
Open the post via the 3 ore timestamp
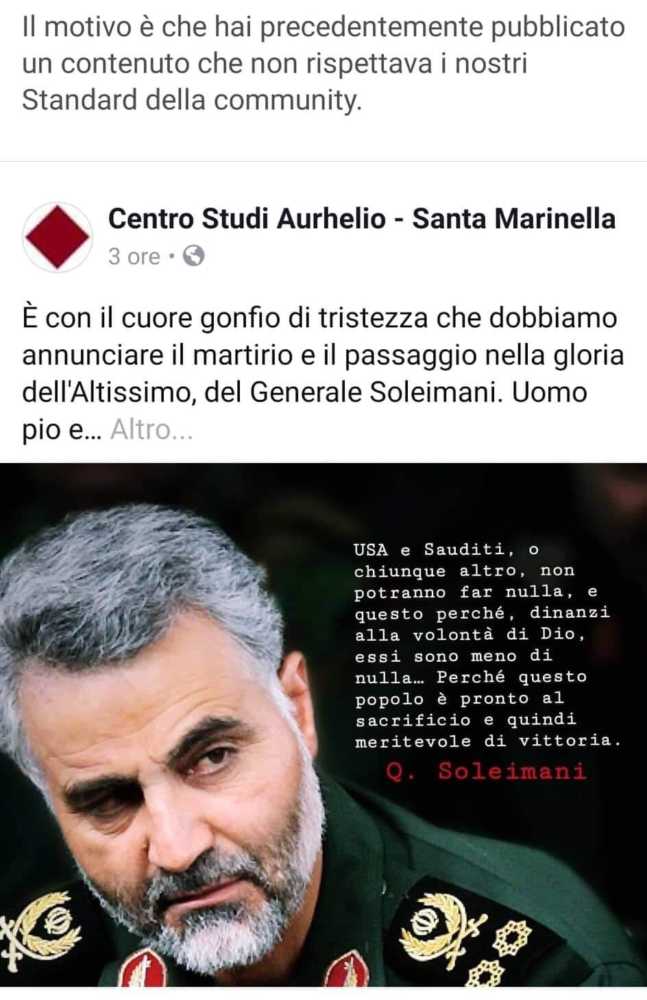[134, 256]
